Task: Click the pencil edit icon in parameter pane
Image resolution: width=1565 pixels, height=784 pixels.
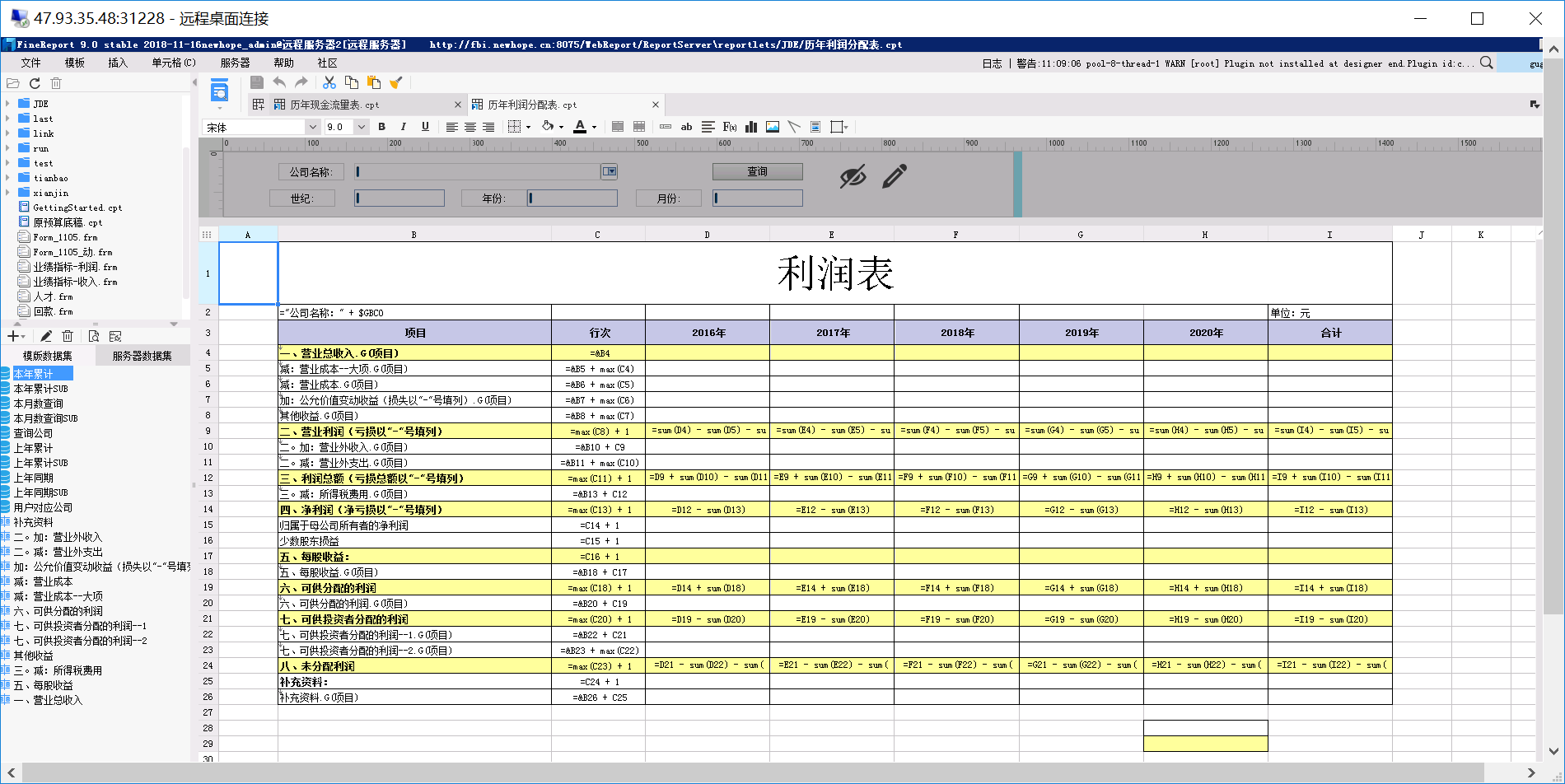Action: 895,175
